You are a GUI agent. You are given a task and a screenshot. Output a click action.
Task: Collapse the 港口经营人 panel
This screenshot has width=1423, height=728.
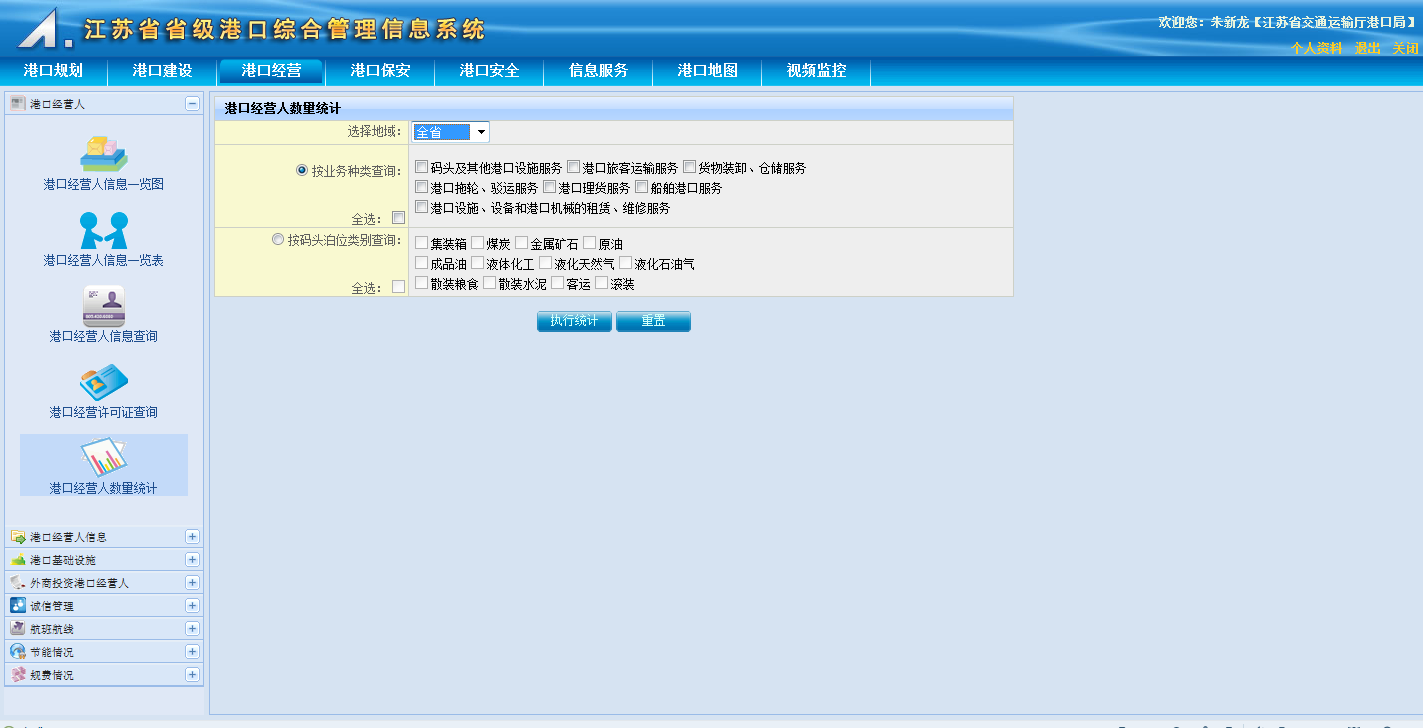tap(192, 104)
